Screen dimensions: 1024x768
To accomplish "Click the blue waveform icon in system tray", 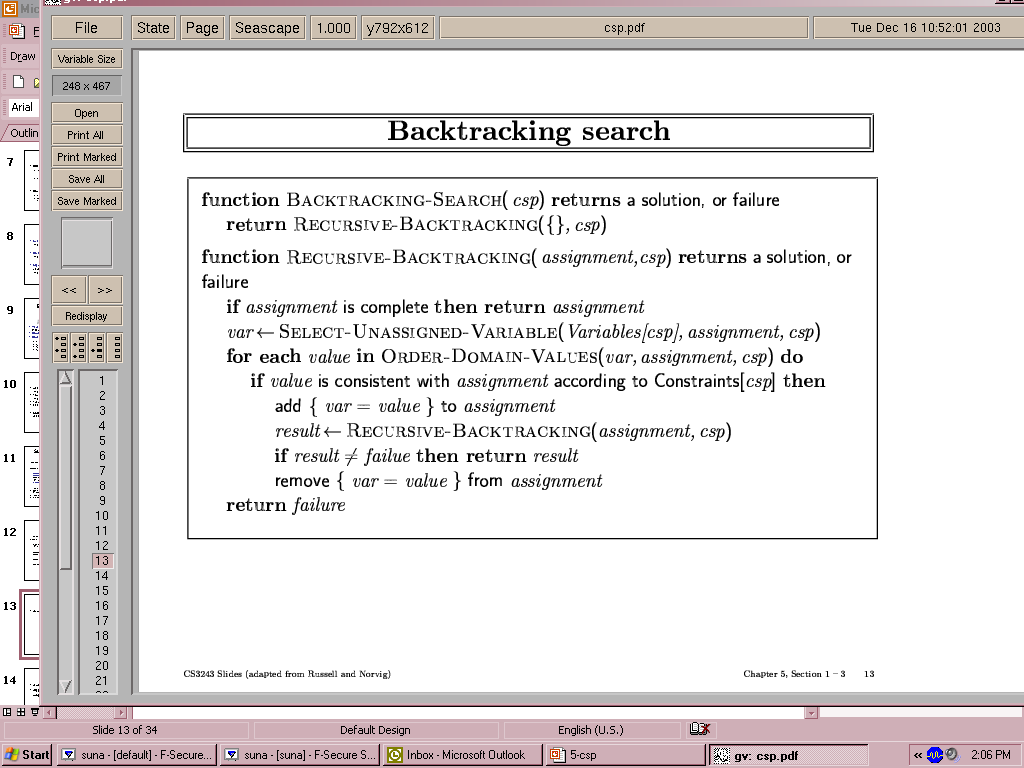I will (934, 755).
